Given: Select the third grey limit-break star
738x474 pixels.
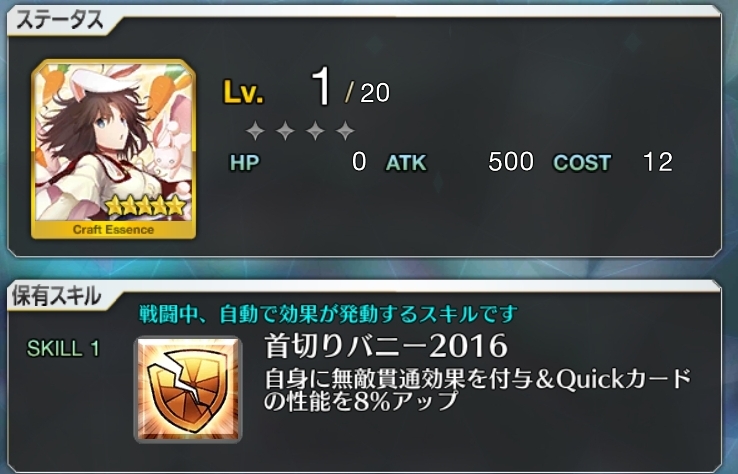Looking at the screenshot, I should (315, 130).
